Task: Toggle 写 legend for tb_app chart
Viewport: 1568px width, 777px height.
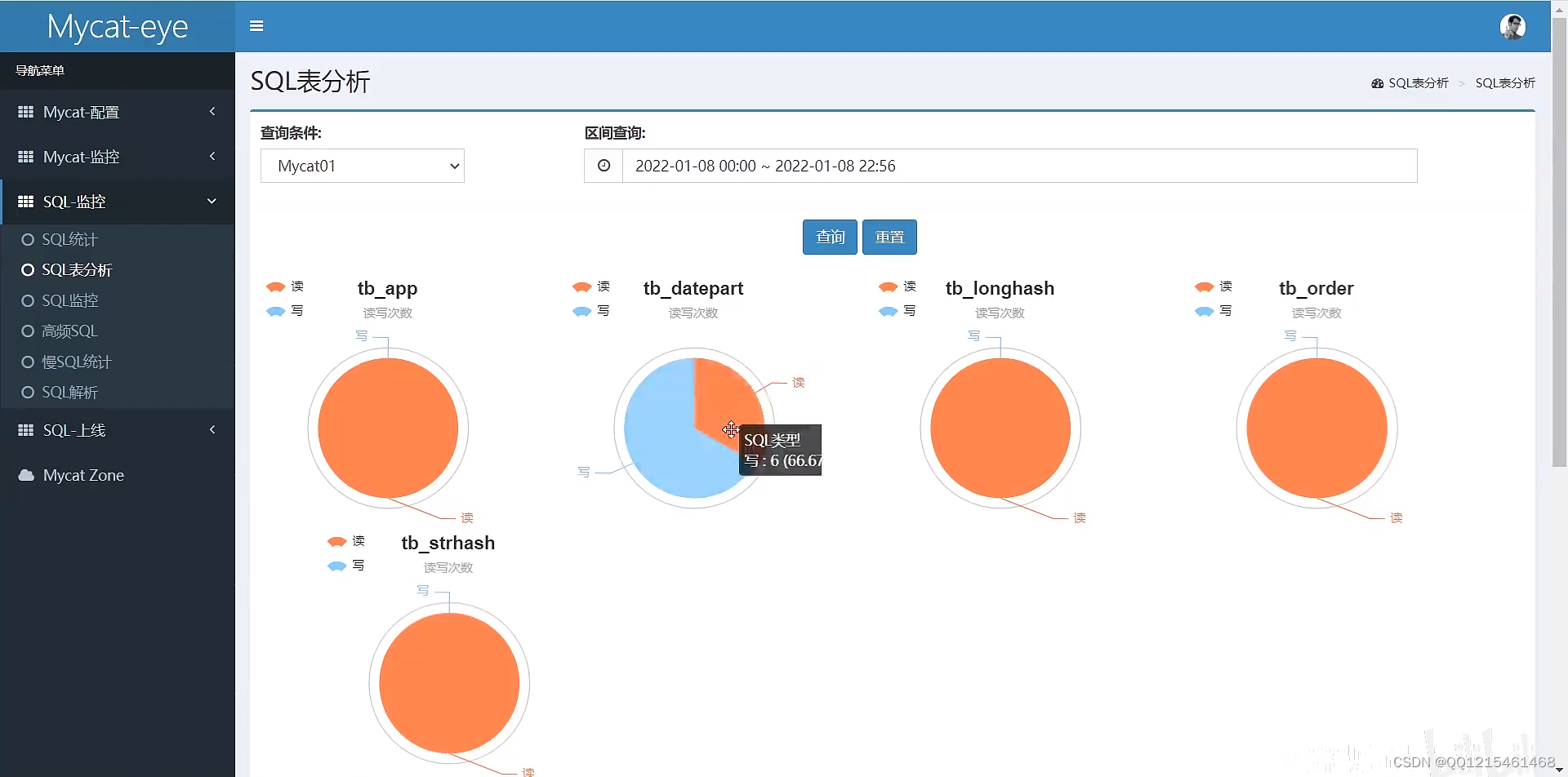Action: coord(285,311)
